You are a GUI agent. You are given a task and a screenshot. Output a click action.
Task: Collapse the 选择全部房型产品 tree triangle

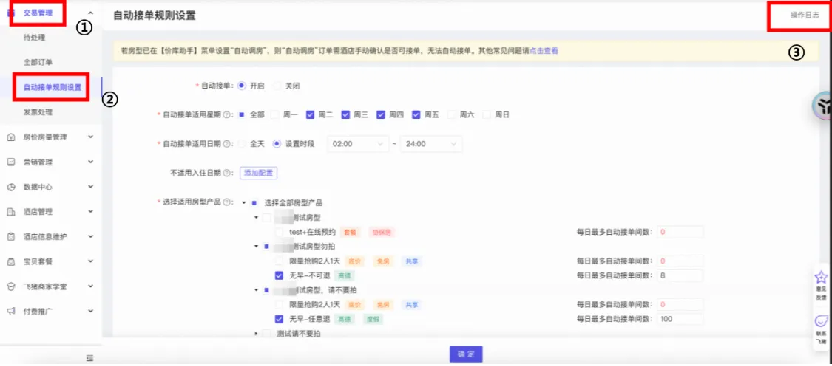coord(243,203)
